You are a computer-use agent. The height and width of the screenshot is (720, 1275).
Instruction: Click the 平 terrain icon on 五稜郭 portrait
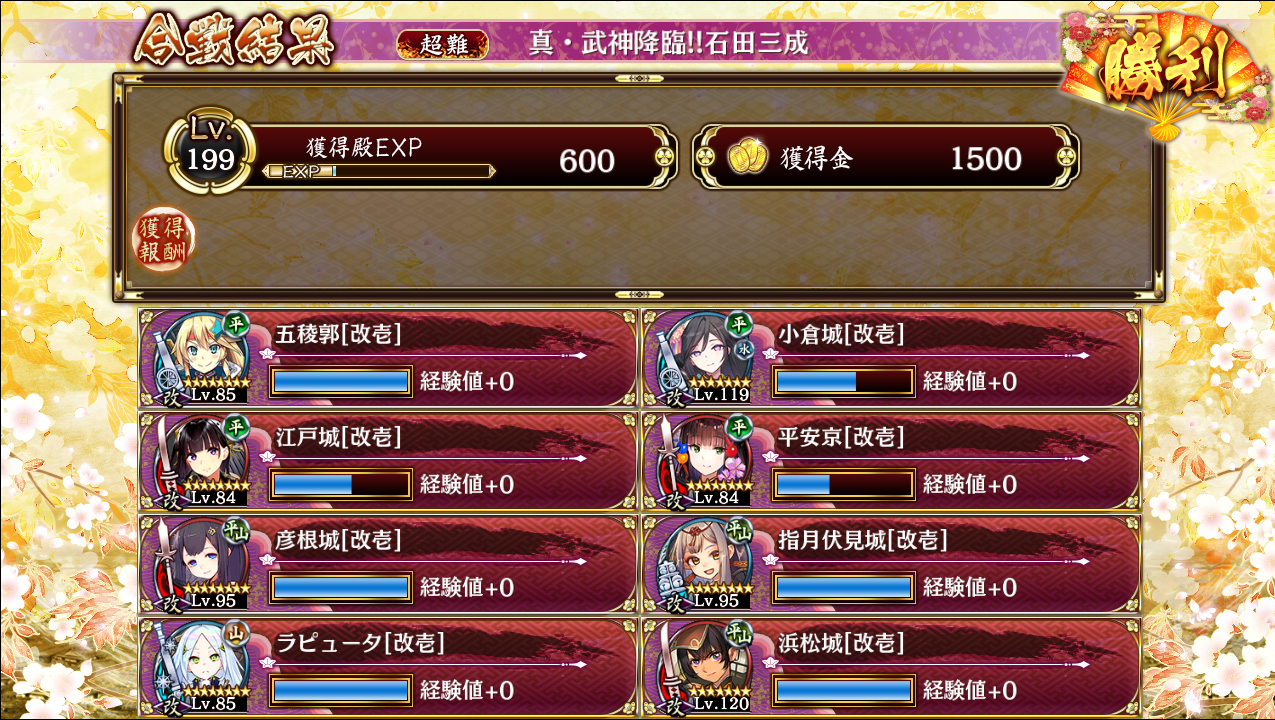pos(236,323)
